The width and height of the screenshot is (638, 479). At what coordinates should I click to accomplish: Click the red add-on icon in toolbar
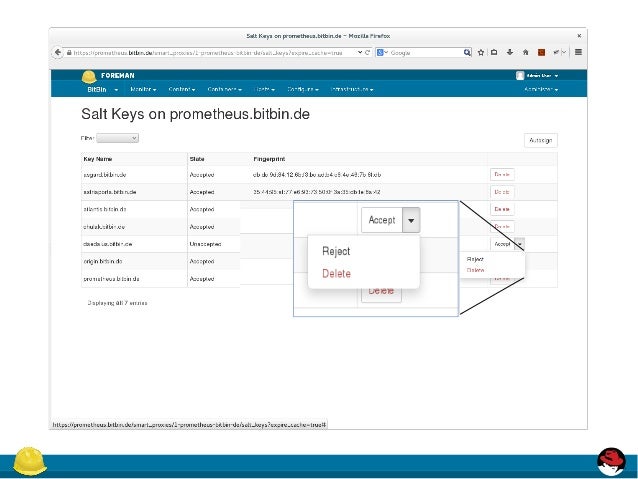click(541, 52)
